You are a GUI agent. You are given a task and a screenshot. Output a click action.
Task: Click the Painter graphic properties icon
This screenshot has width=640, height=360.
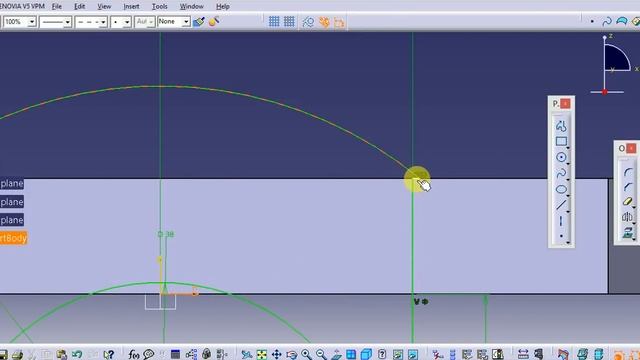point(199,22)
